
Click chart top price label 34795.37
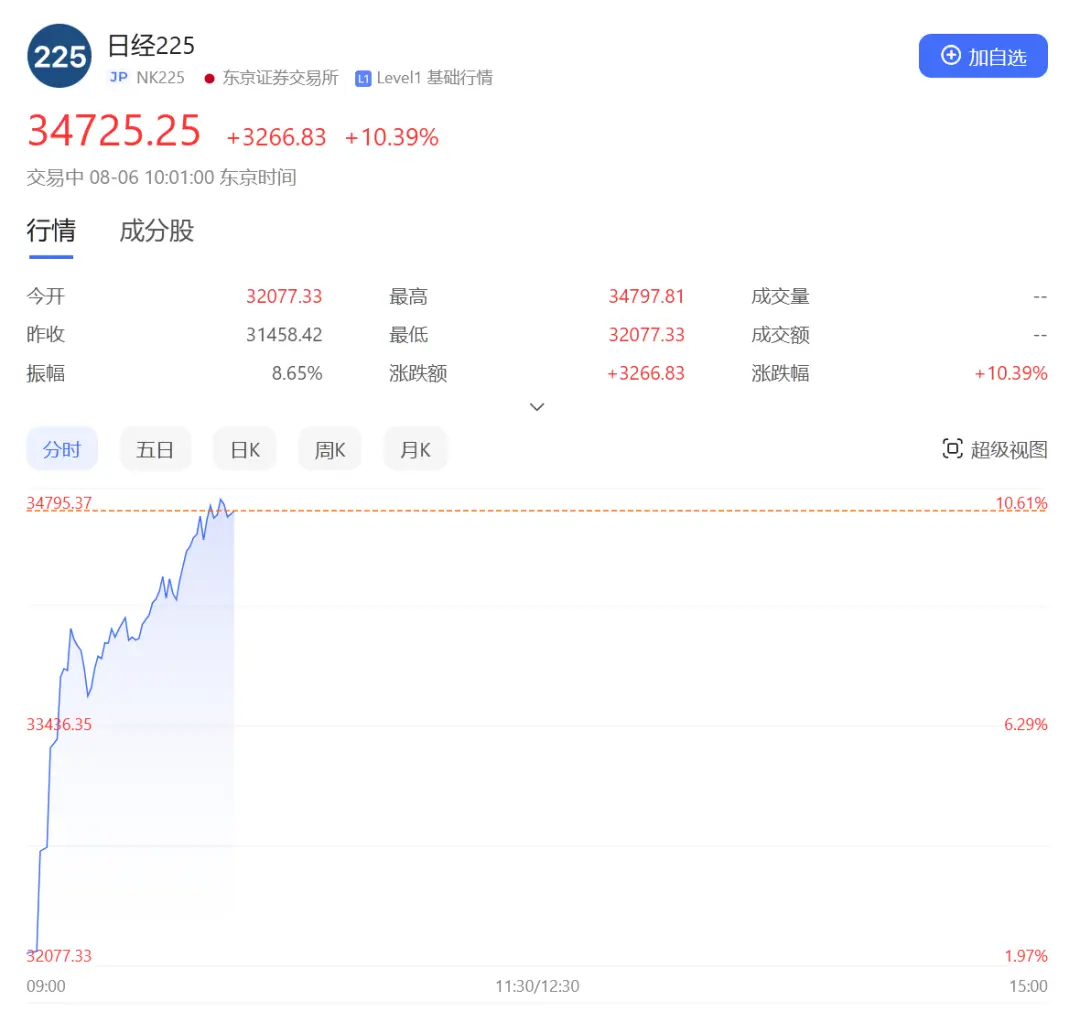point(59,503)
